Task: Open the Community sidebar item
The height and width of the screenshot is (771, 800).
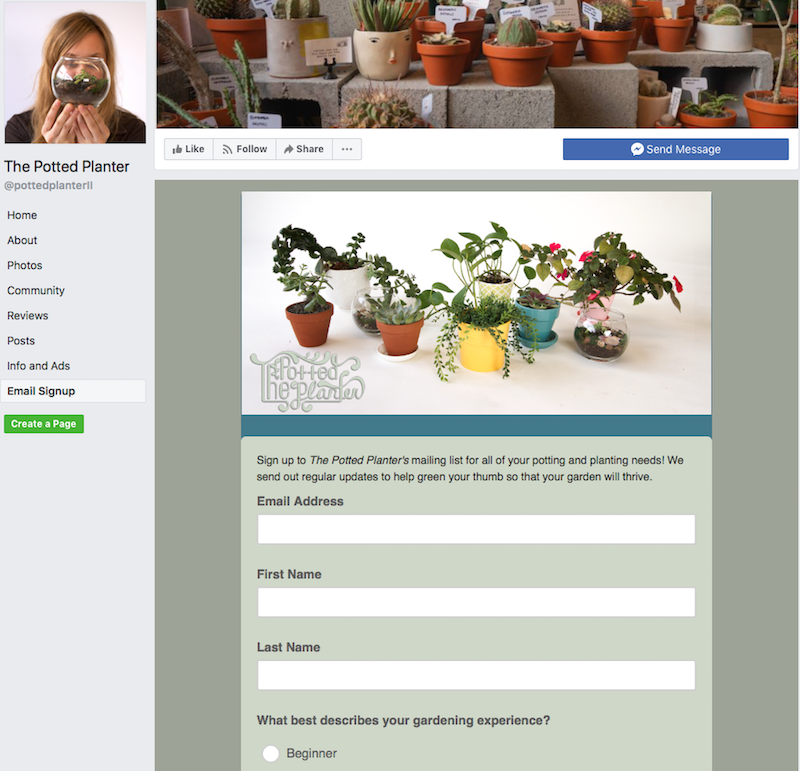Action: click(36, 290)
